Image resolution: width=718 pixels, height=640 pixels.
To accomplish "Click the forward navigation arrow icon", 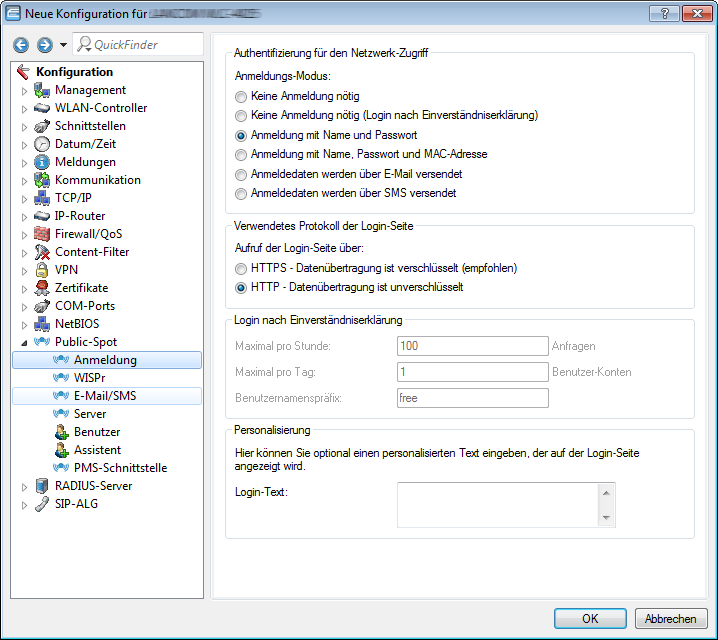I will [x=44, y=45].
